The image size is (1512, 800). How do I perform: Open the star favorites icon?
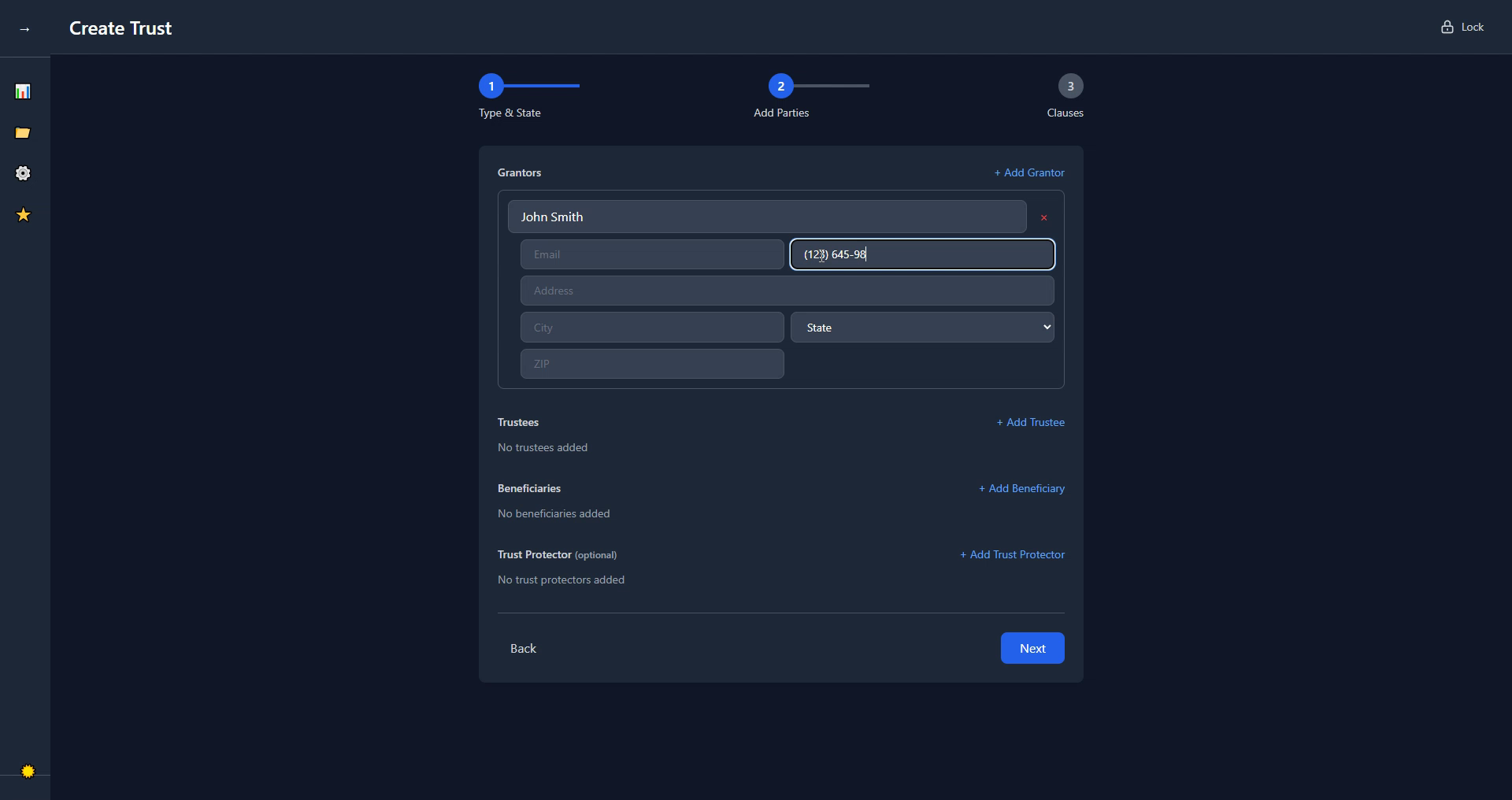click(x=23, y=214)
